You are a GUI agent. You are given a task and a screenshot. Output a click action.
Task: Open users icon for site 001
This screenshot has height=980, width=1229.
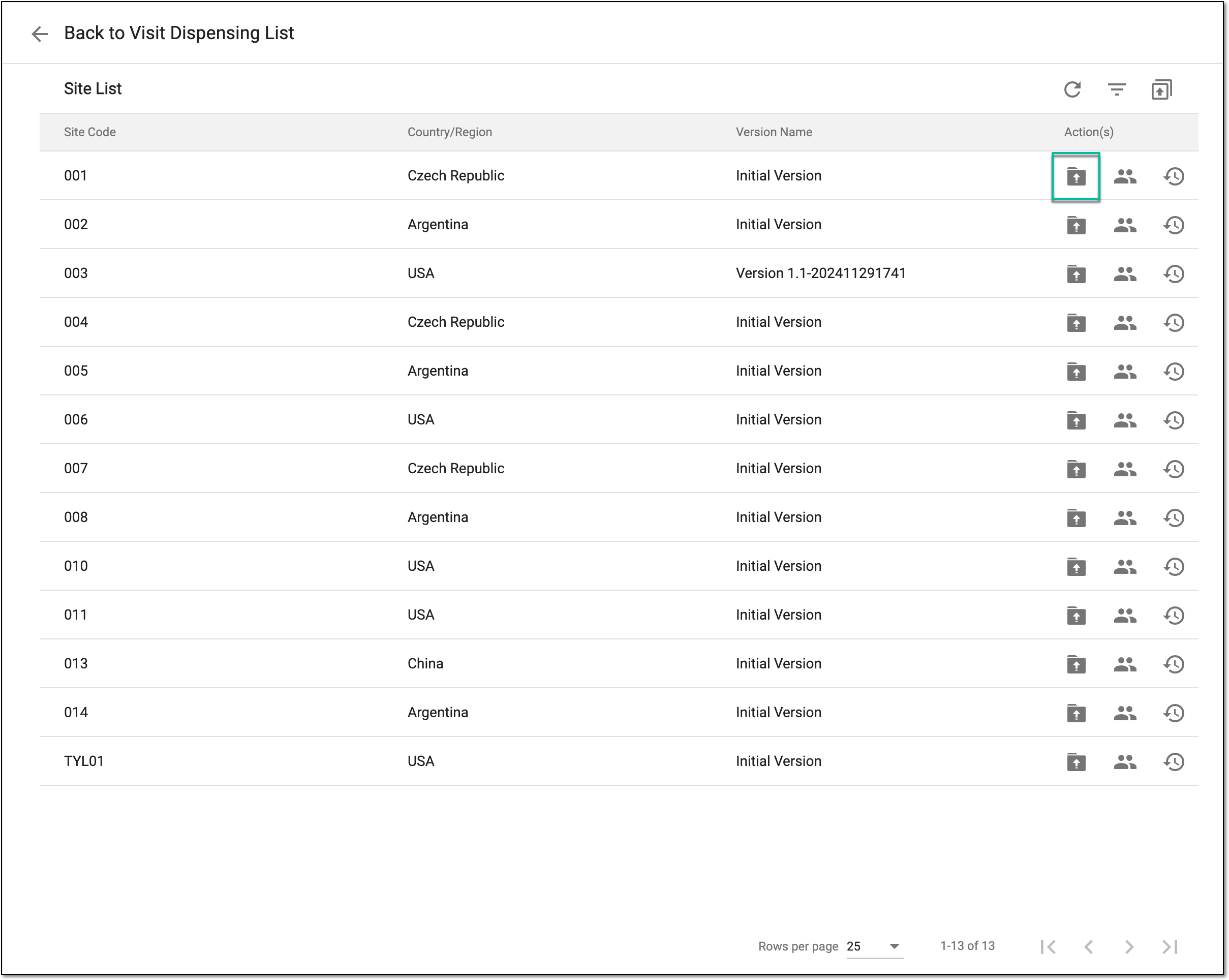tap(1125, 176)
